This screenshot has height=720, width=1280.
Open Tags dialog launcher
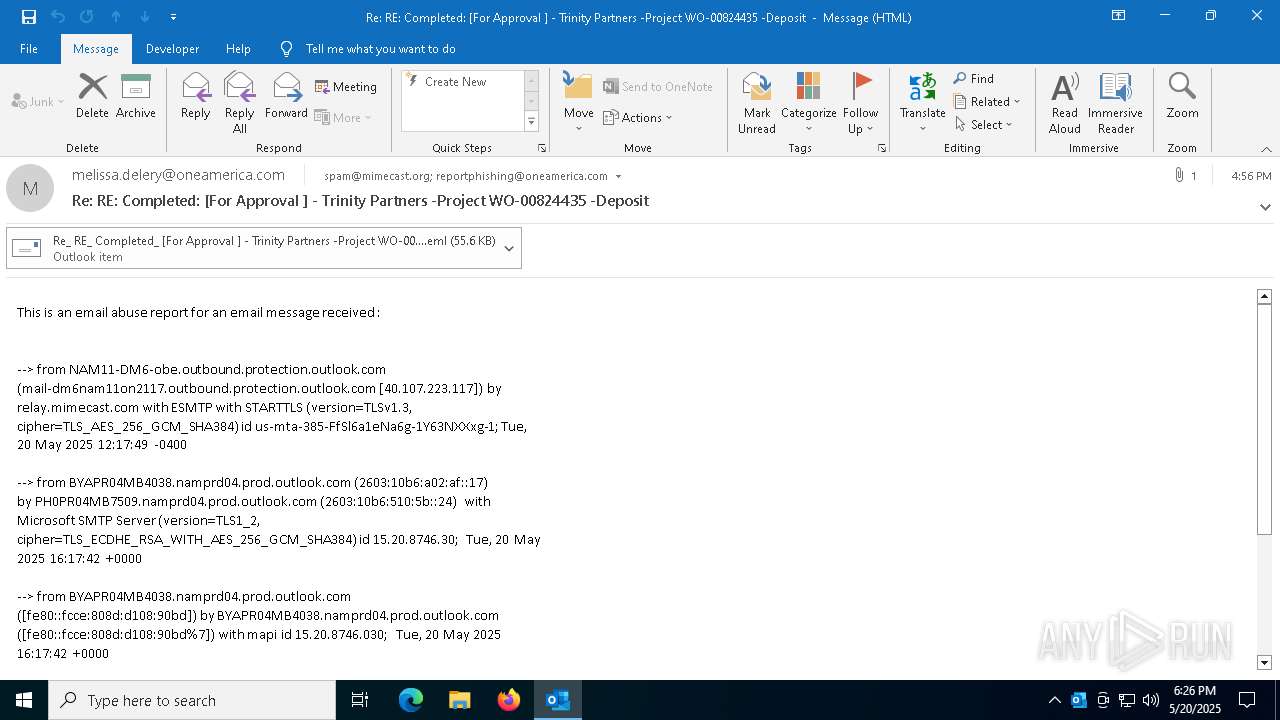click(882, 148)
